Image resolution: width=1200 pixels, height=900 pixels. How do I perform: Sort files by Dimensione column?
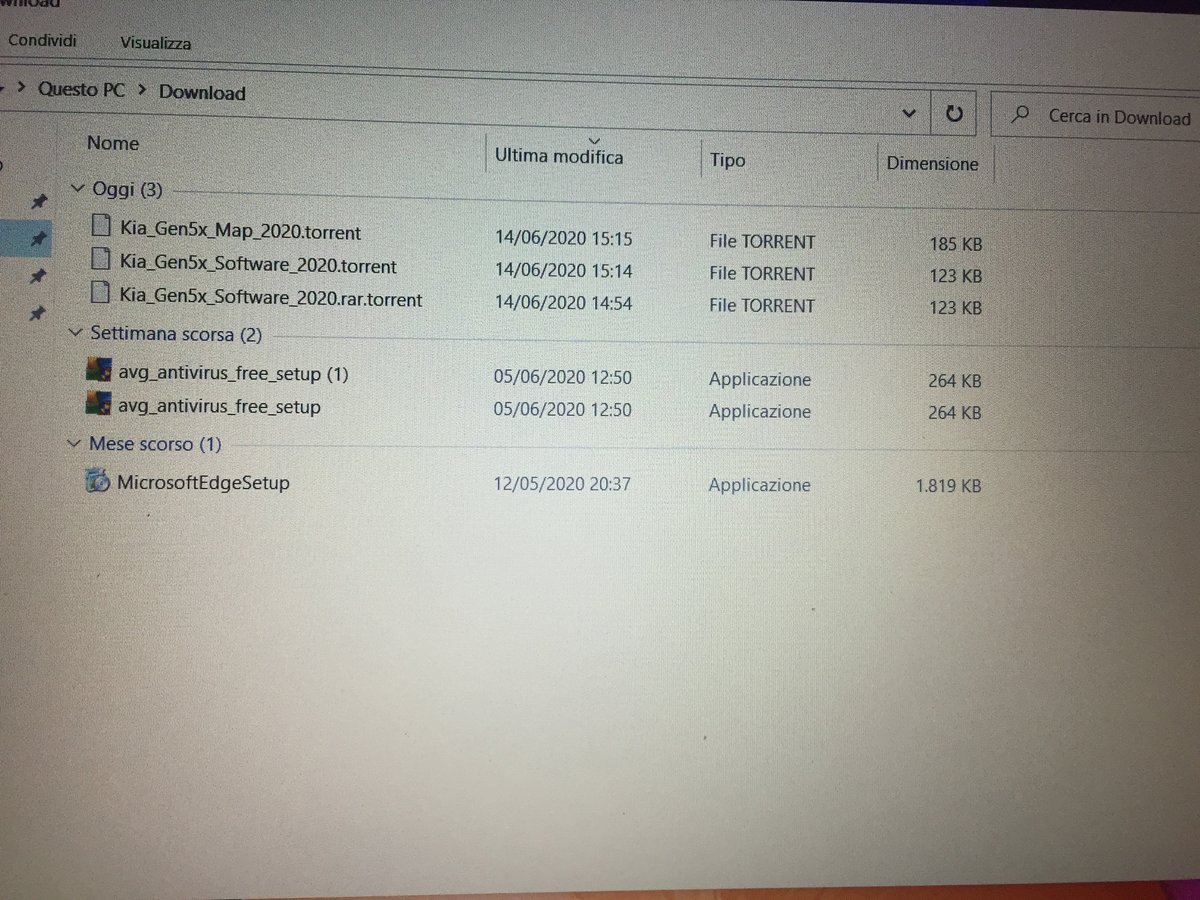[932, 163]
